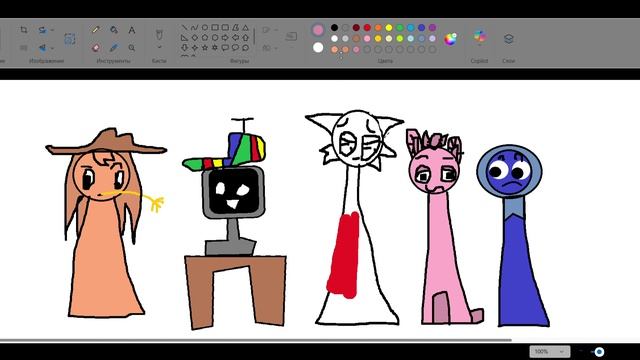The height and width of the screenshot is (360, 640).
Task: Pick the purple color swatch
Action: coord(432,28)
